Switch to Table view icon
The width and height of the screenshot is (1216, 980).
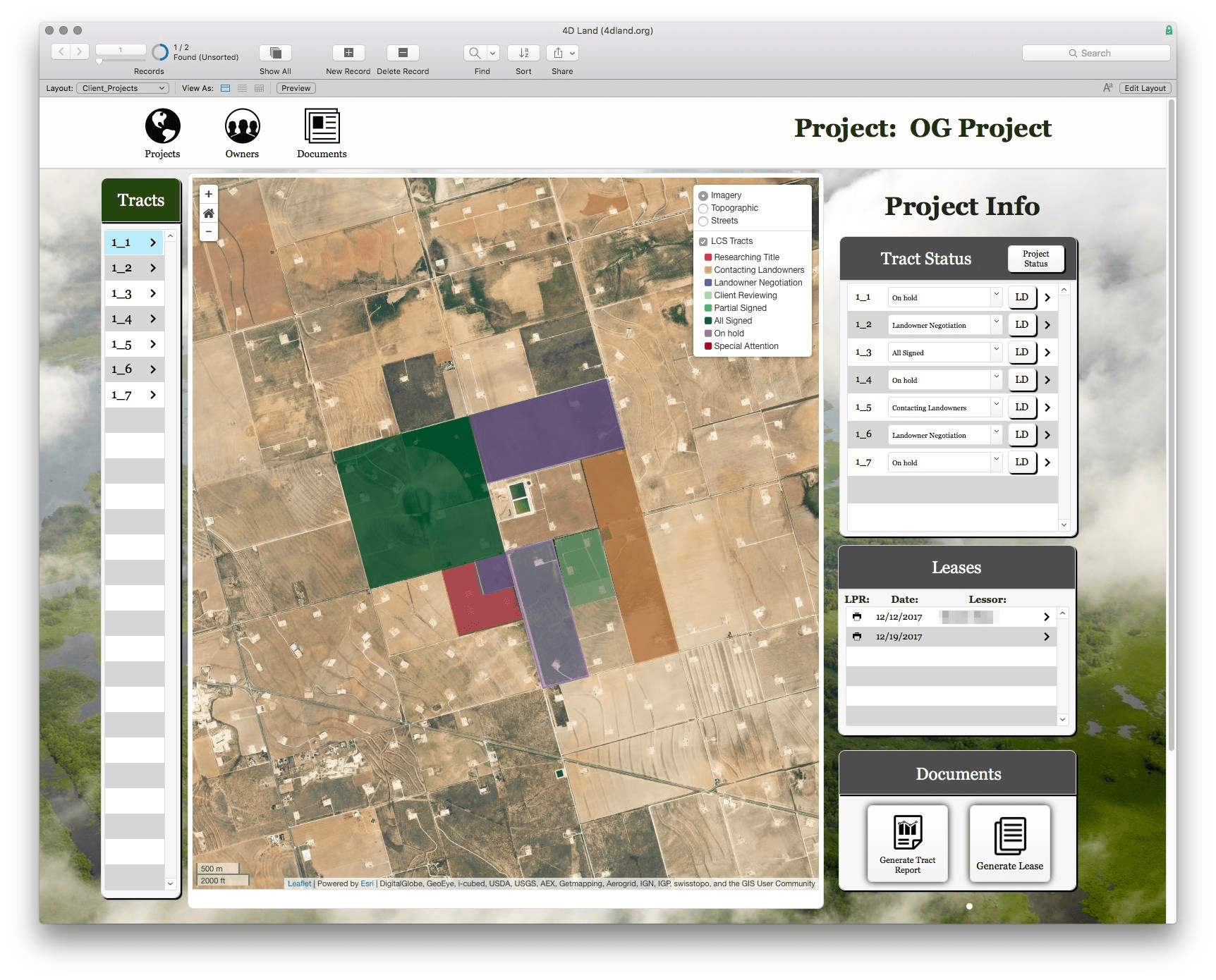coord(260,88)
